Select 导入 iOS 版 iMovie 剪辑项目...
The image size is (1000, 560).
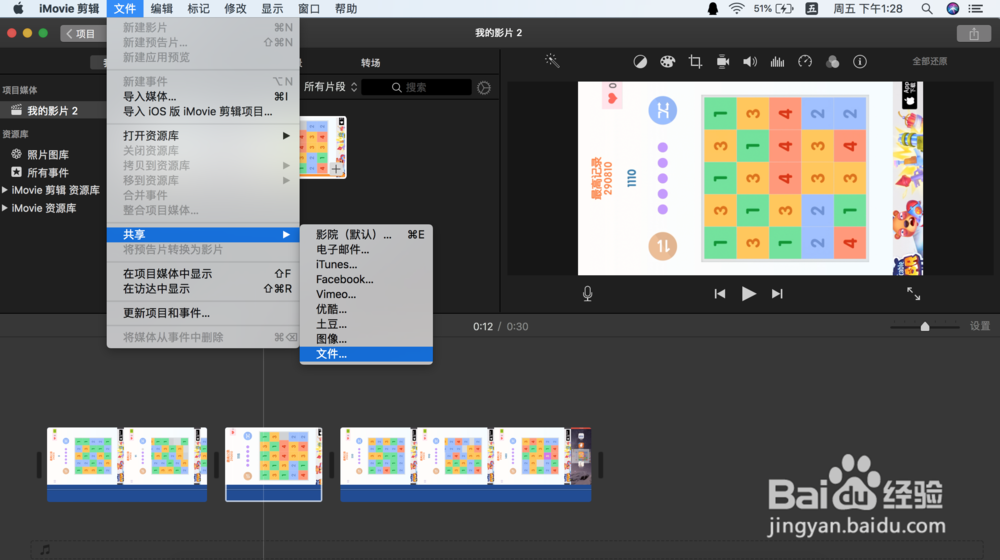click(203, 112)
